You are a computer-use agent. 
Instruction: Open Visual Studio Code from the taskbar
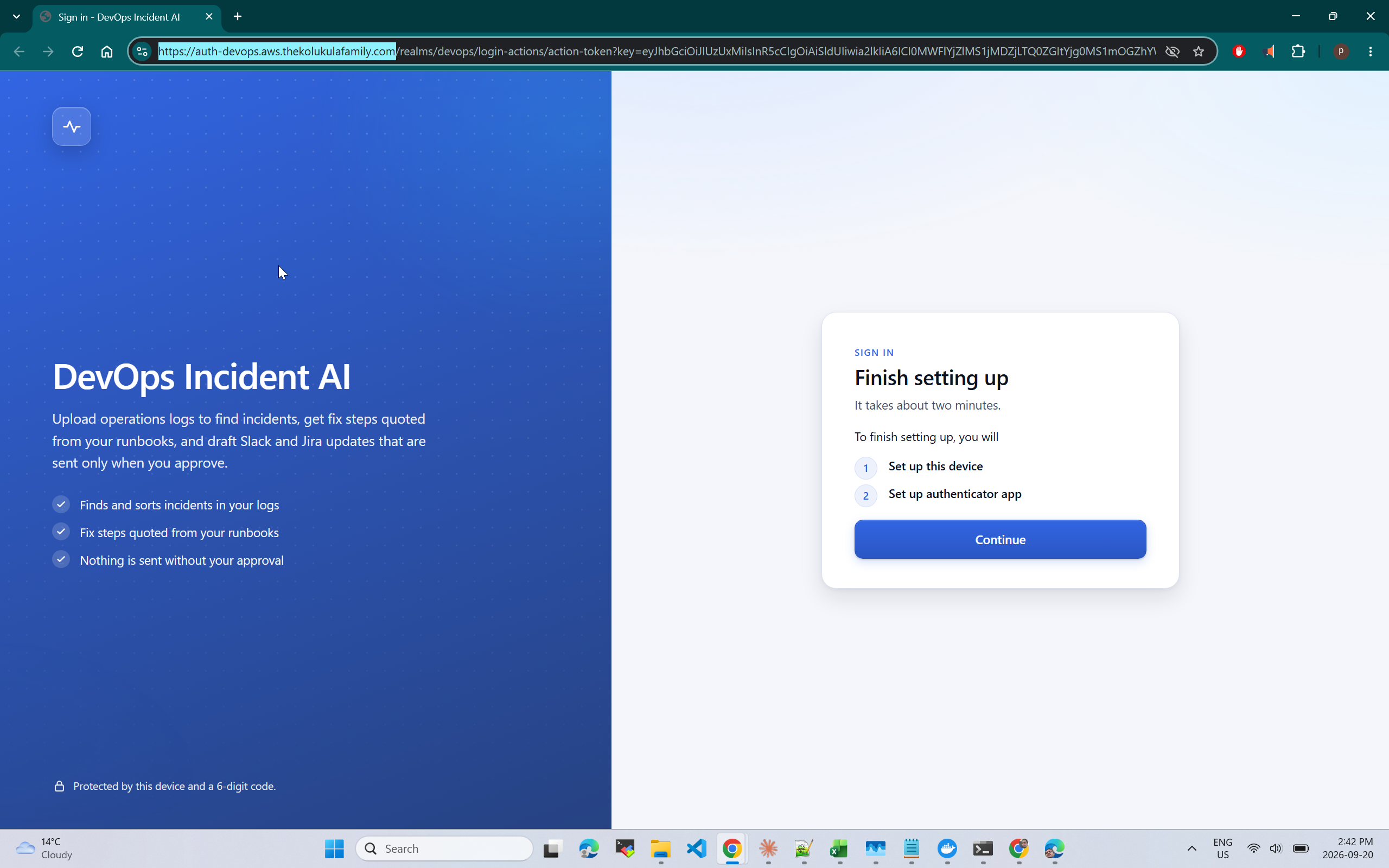697,848
